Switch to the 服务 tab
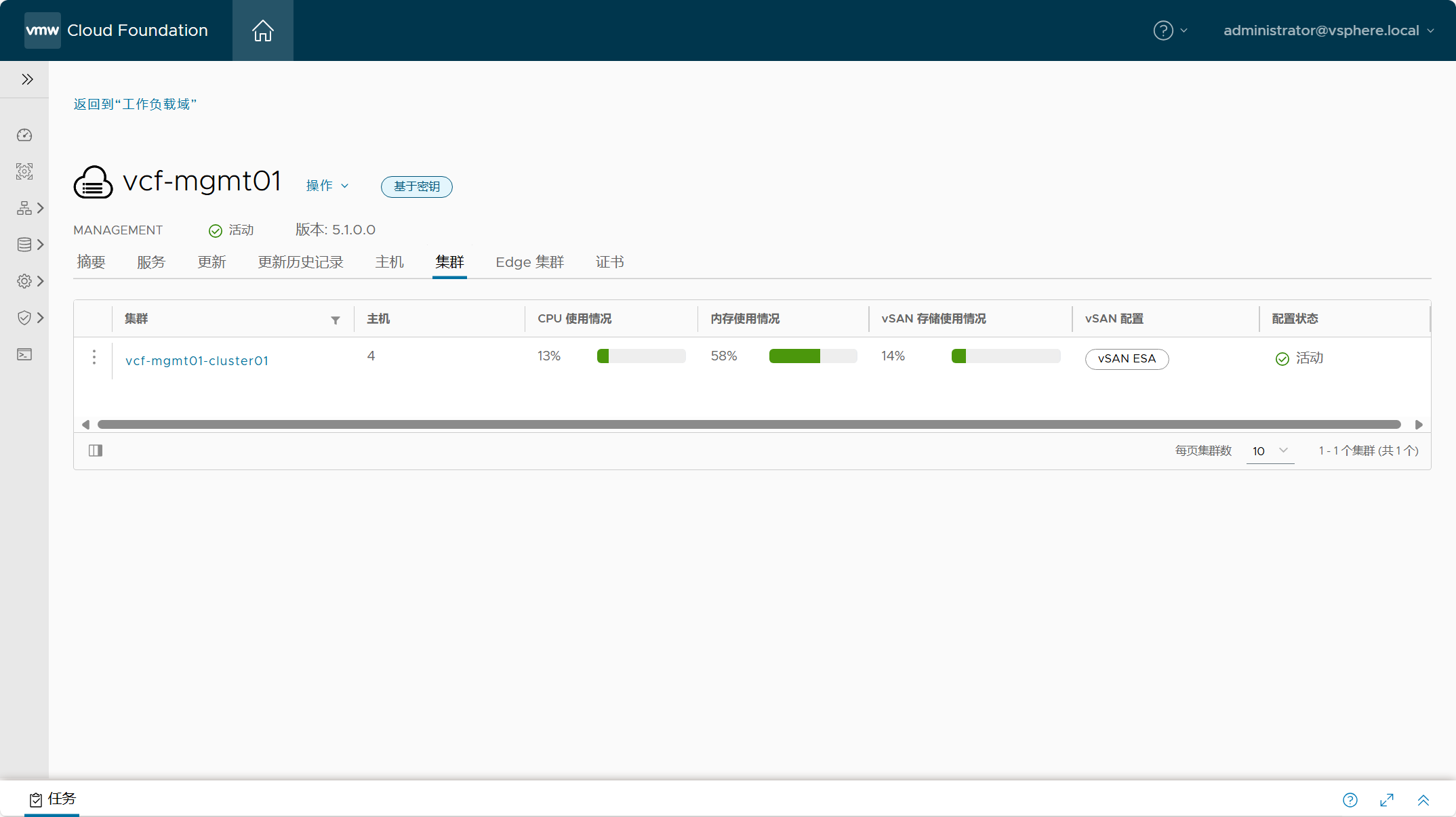Image resolution: width=1456 pixels, height=817 pixels. click(x=151, y=262)
